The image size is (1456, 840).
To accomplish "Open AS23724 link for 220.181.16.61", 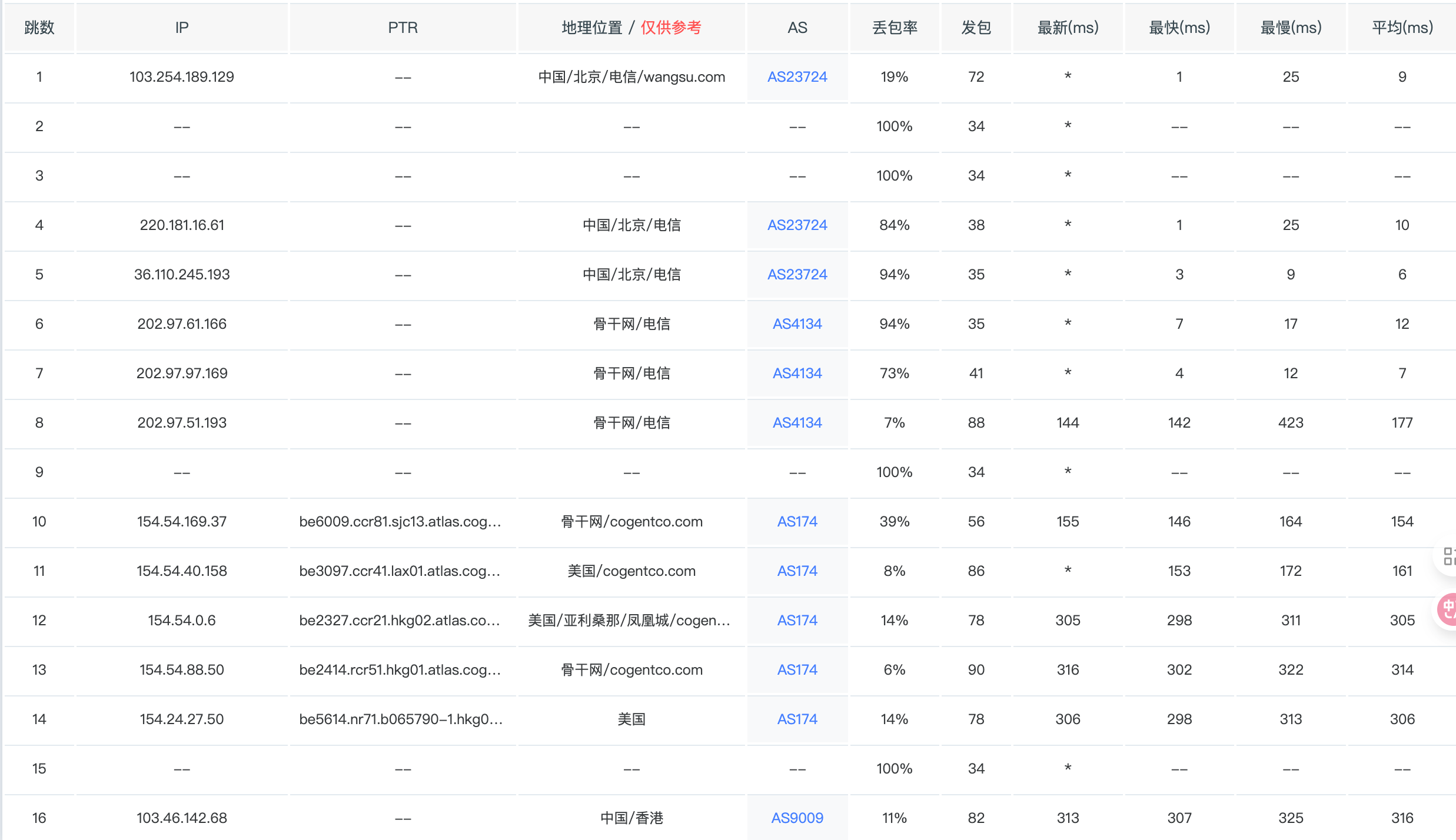I will [x=797, y=225].
